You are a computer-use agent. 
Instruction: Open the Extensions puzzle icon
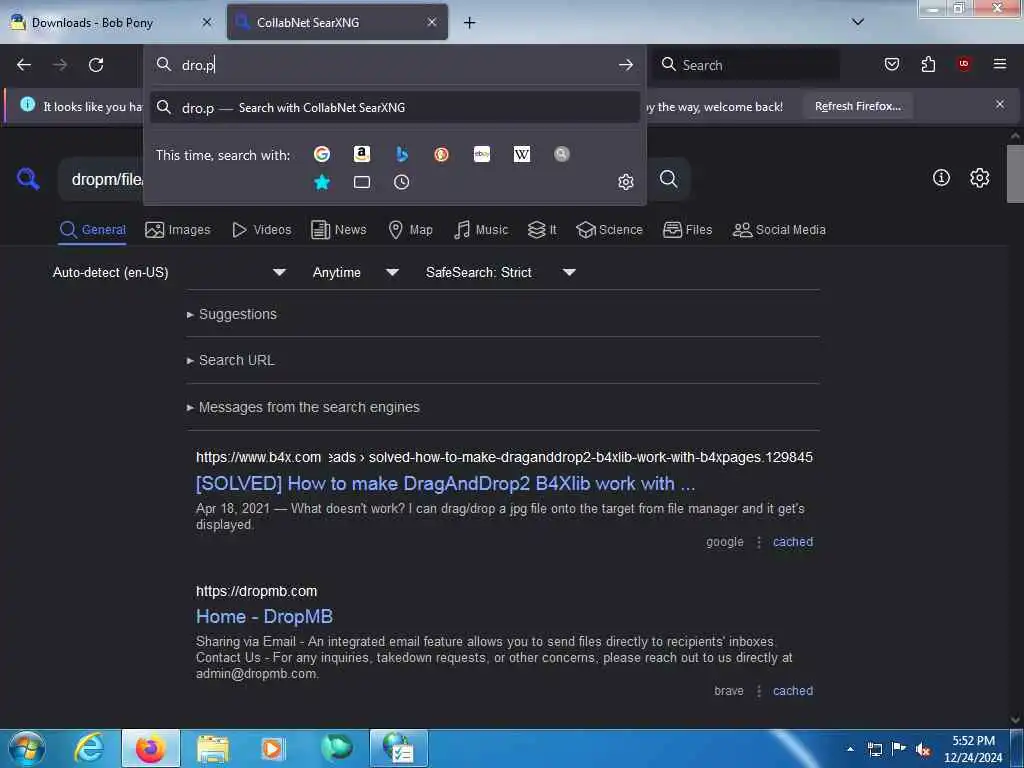(x=928, y=64)
